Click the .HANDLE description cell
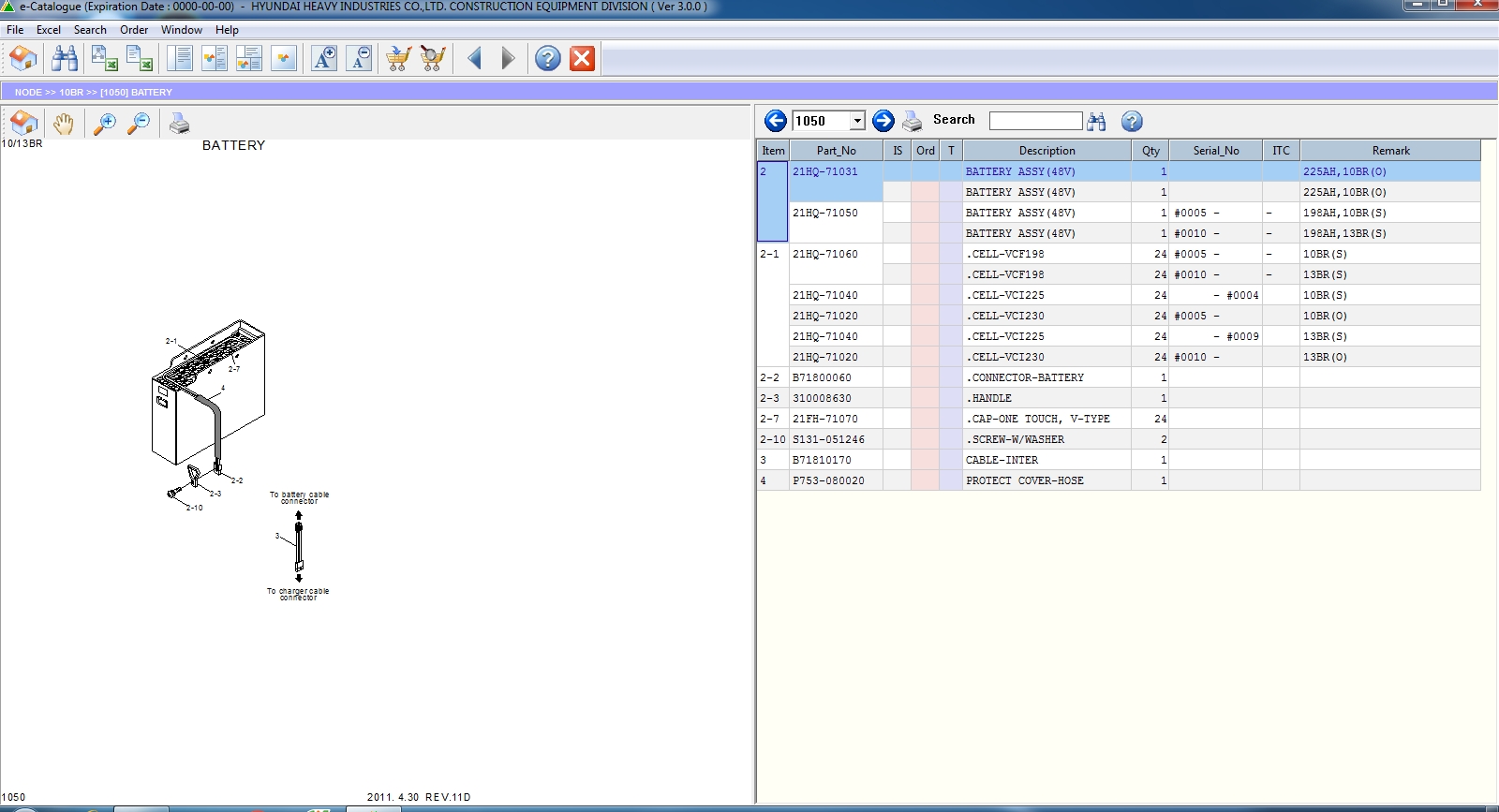The height and width of the screenshot is (812, 1499). coord(1046,398)
